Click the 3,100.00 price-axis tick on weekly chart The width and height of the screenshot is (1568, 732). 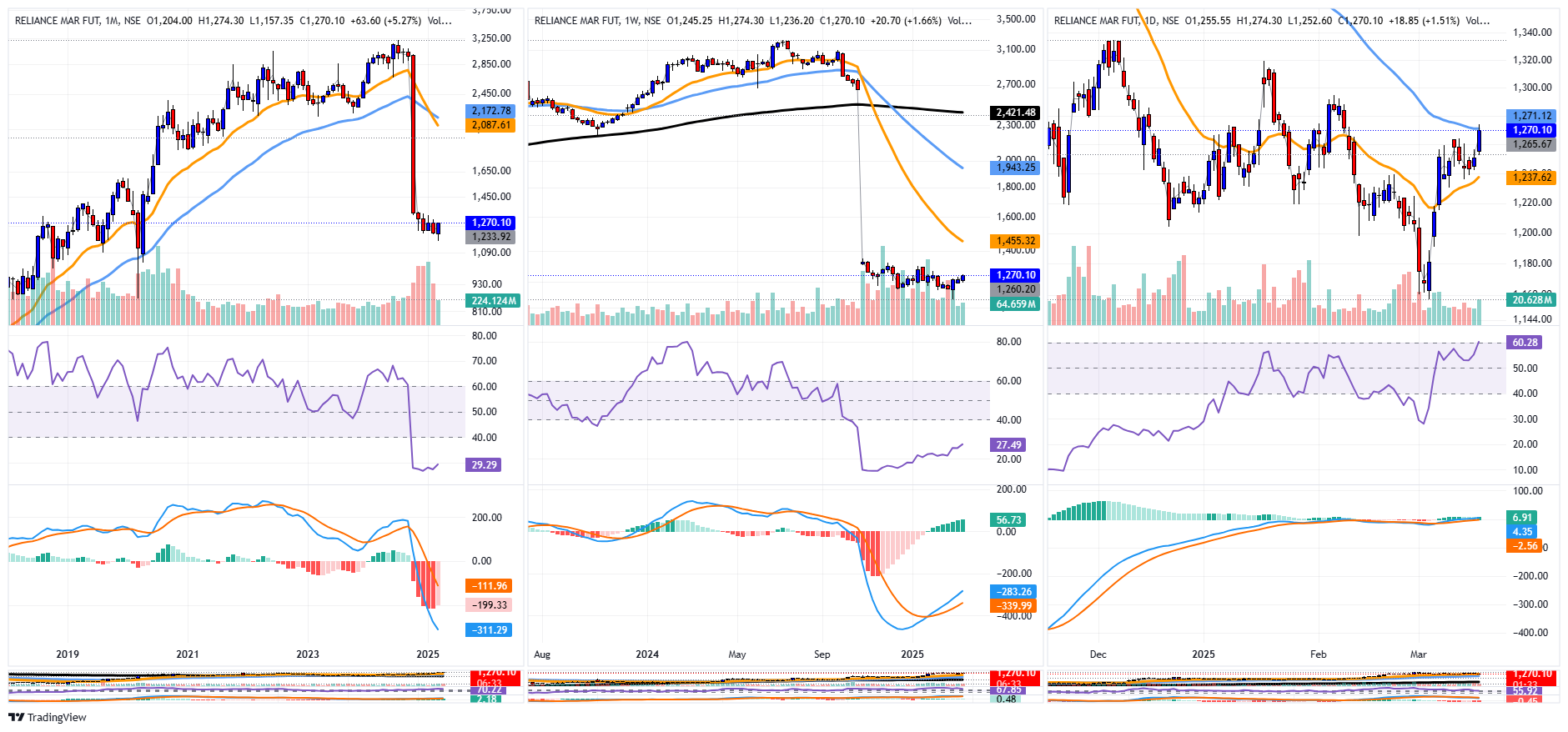pos(1016,49)
